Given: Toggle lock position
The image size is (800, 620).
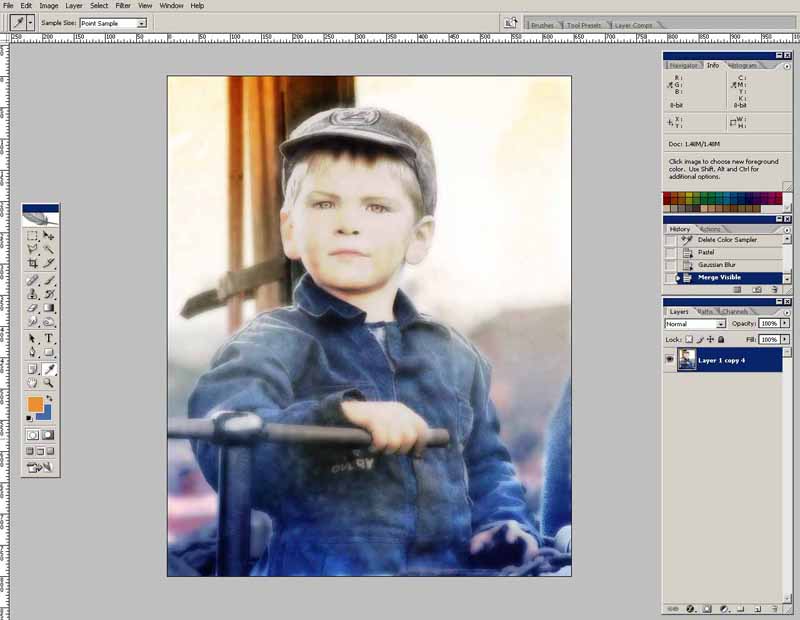Looking at the screenshot, I should pos(710,339).
